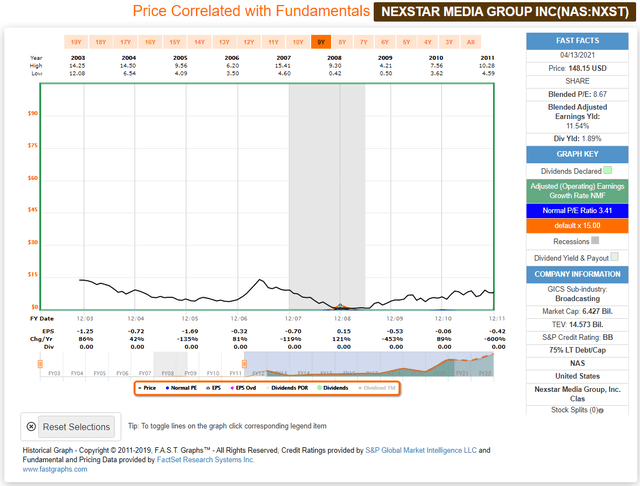
Task: Click the circled X icon beside Reset Selections
Action: 31,427
